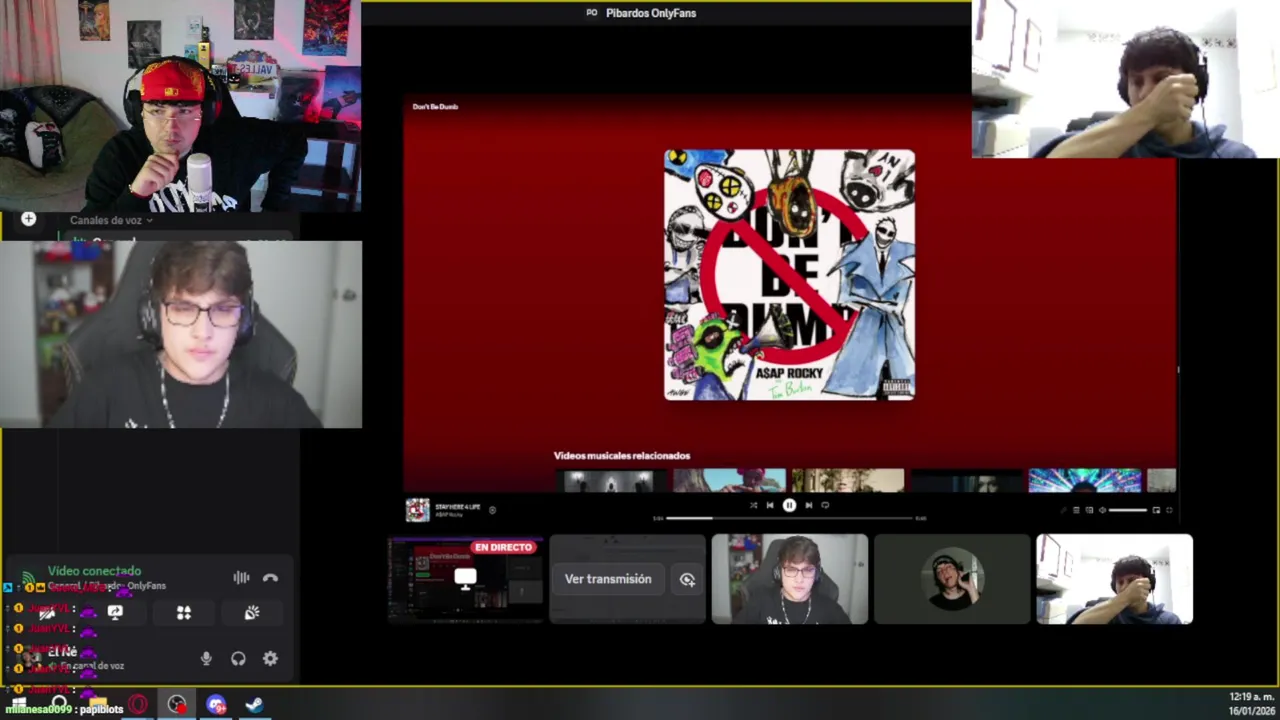The width and height of the screenshot is (1280, 720).
Task: Open the Discord soundboard
Action: click(252, 612)
